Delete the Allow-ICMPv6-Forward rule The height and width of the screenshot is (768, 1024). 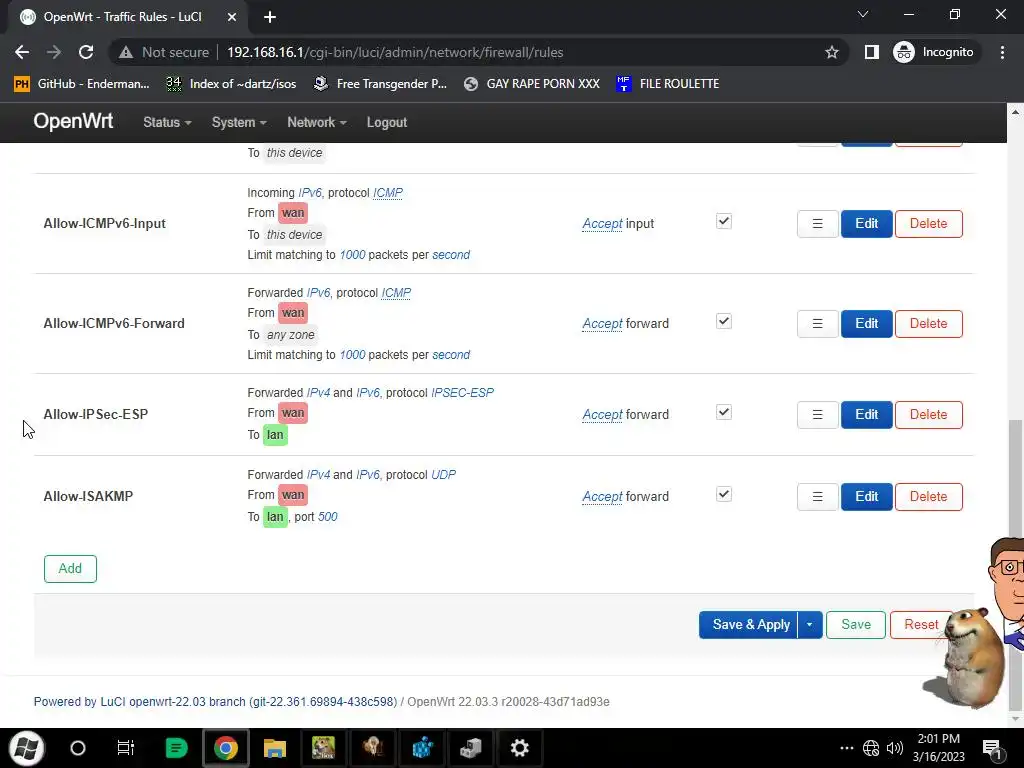click(928, 323)
